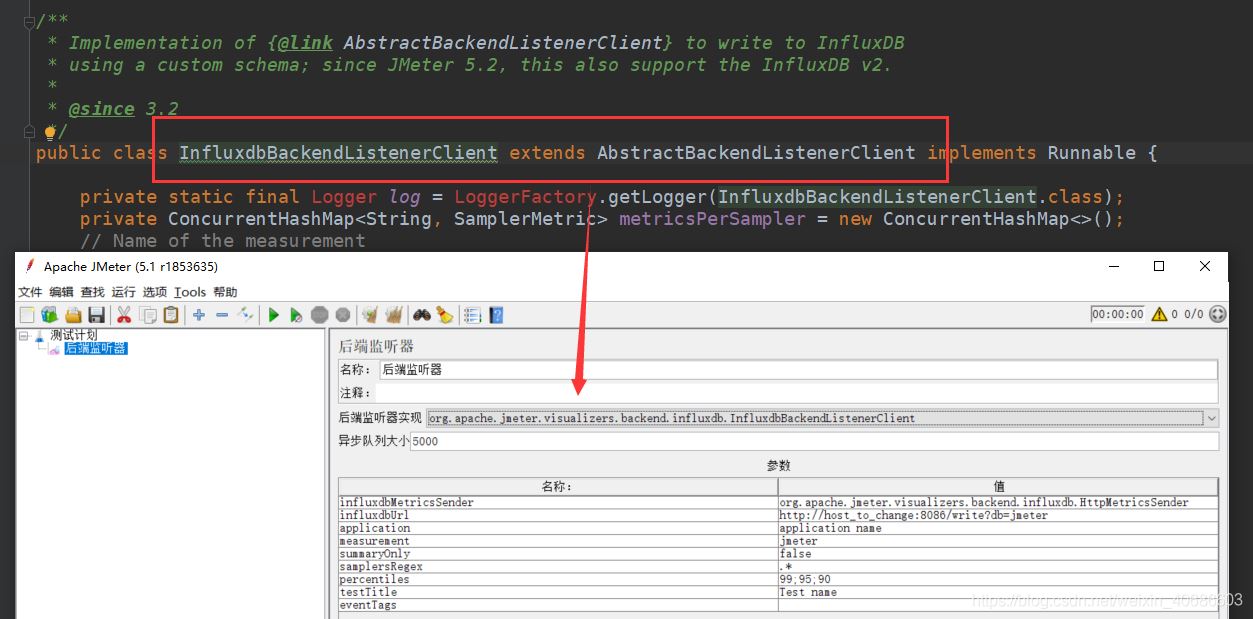This screenshot has height=619, width=1253.
Task: Click the lightbulb intention icon in code editor
Action: pos(50,131)
